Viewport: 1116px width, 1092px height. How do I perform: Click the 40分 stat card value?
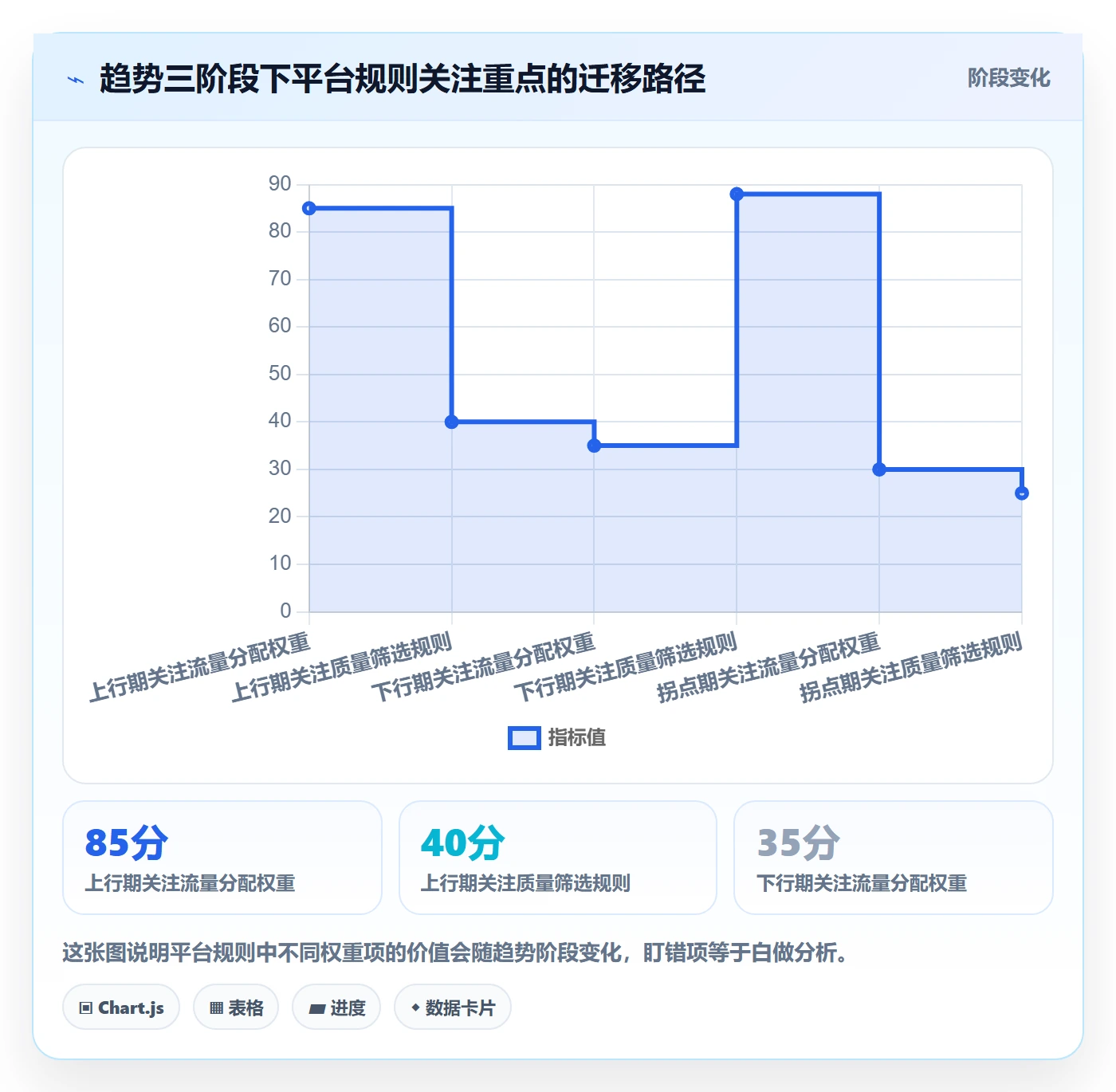(463, 843)
